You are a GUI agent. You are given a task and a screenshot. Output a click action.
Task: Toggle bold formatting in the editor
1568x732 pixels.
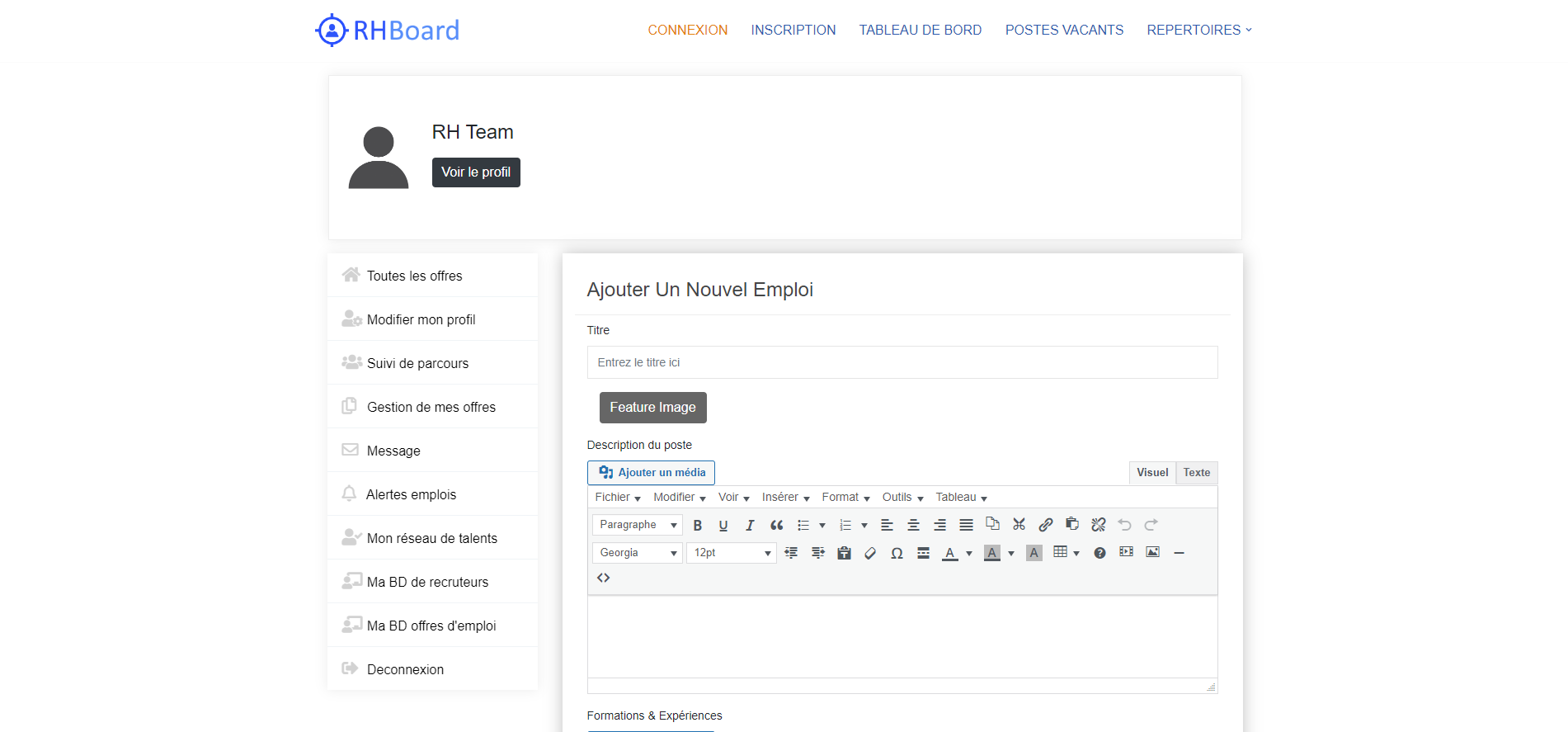(x=698, y=525)
